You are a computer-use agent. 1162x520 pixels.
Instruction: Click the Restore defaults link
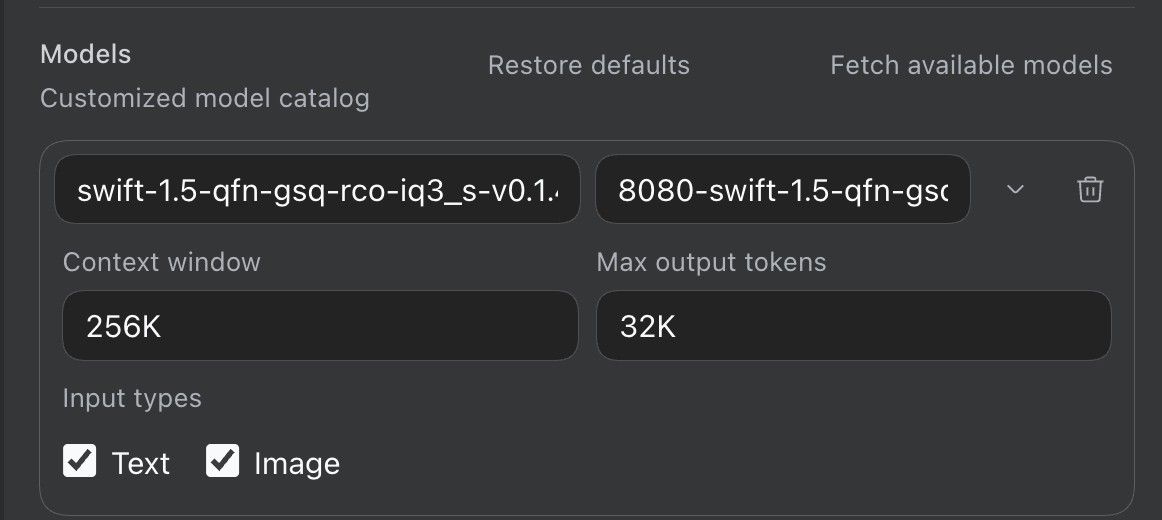coord(588,65)
